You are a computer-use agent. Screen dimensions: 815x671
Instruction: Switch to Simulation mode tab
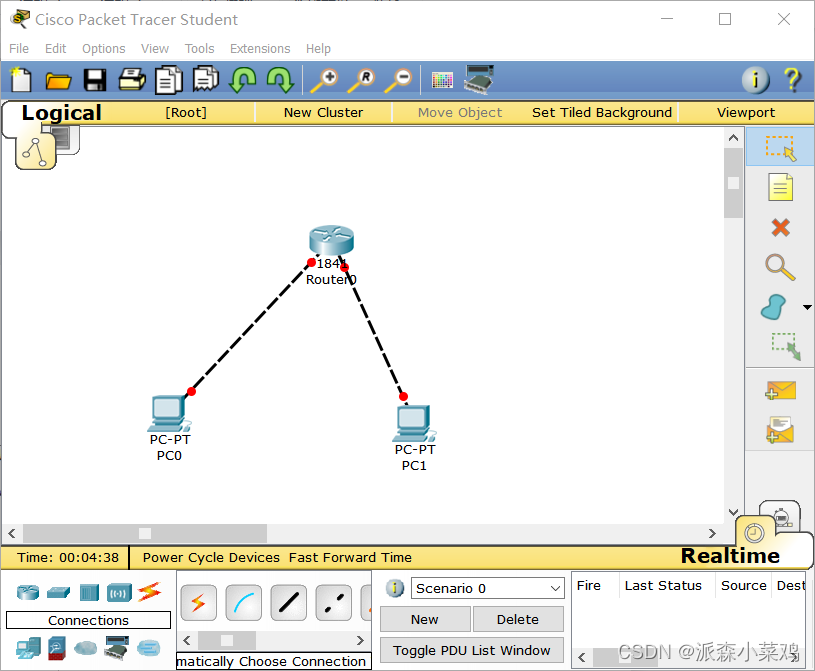click(x=781, y=515)
